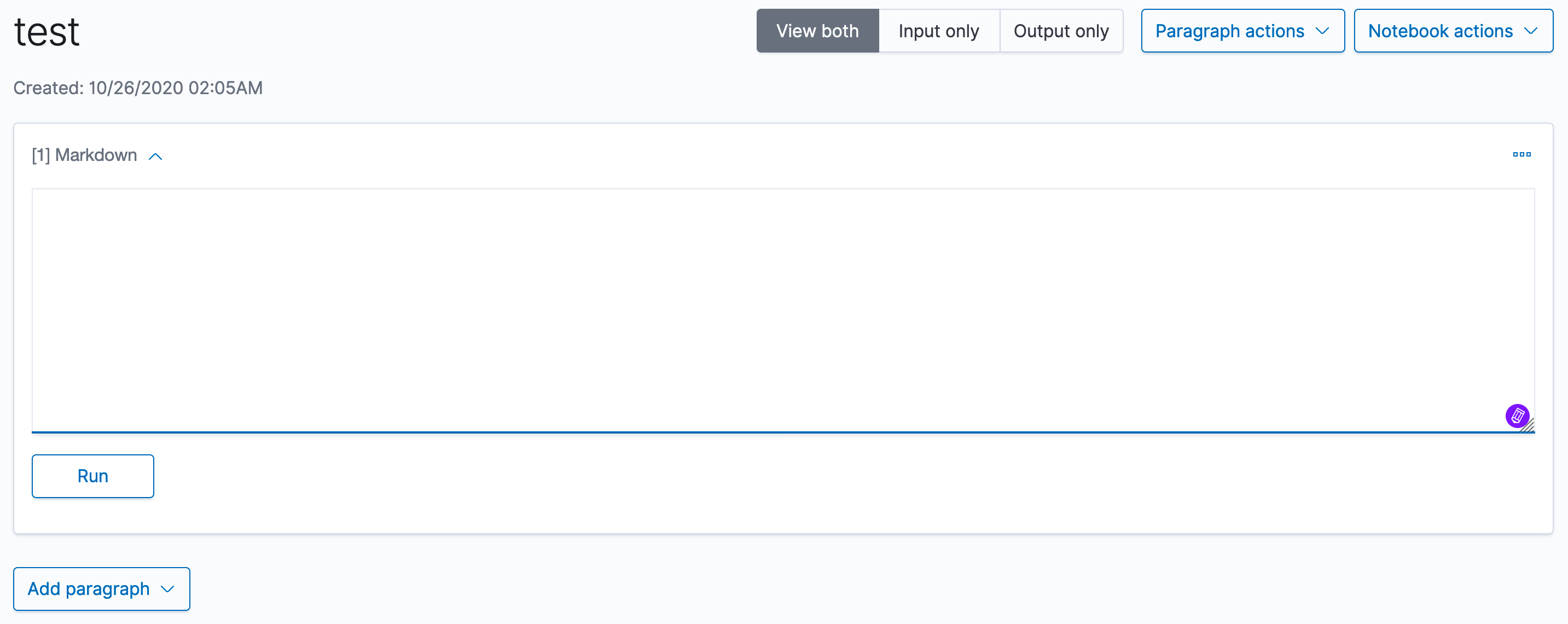Click the notebook title "test"

coord(47,32)
